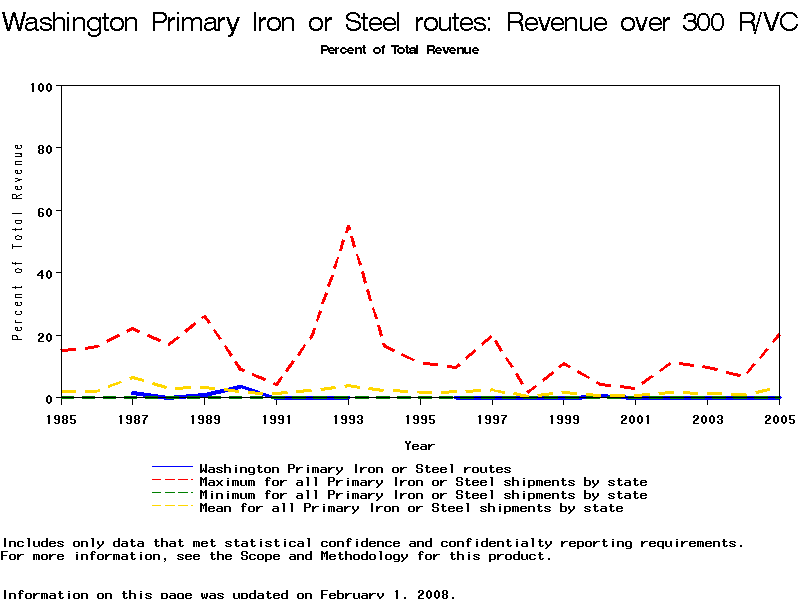Click the solid blue line sample in legend
This screenshot has width=800, height=600.
pyautogui.click(x=171, y=468)
